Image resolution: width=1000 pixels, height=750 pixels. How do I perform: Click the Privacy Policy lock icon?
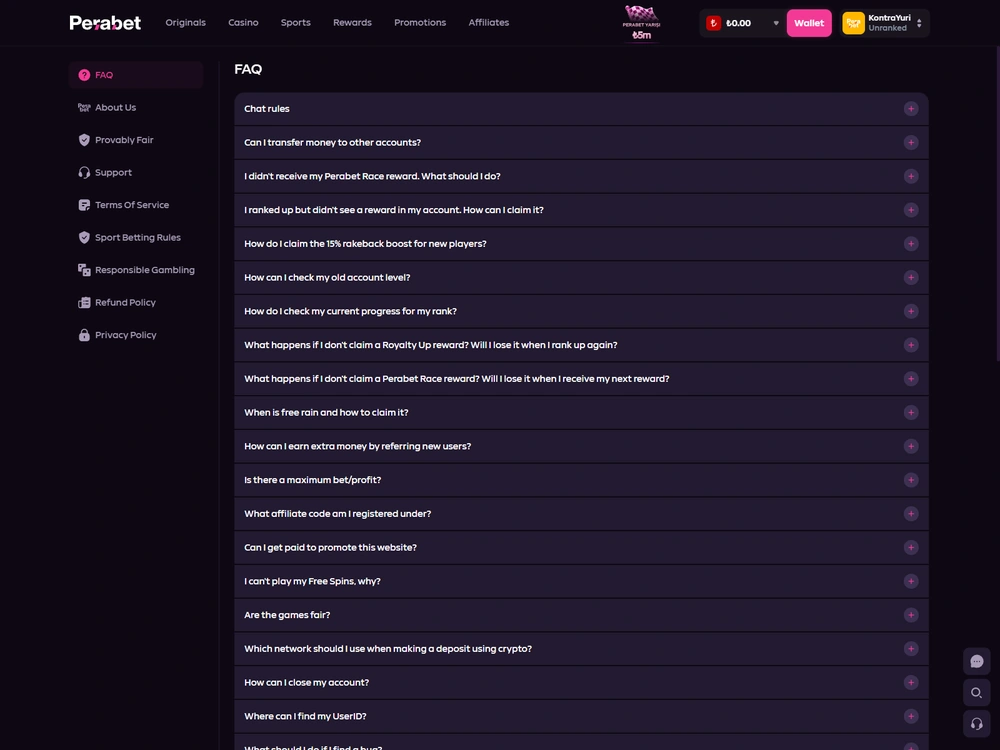click(x=84, y=335)
